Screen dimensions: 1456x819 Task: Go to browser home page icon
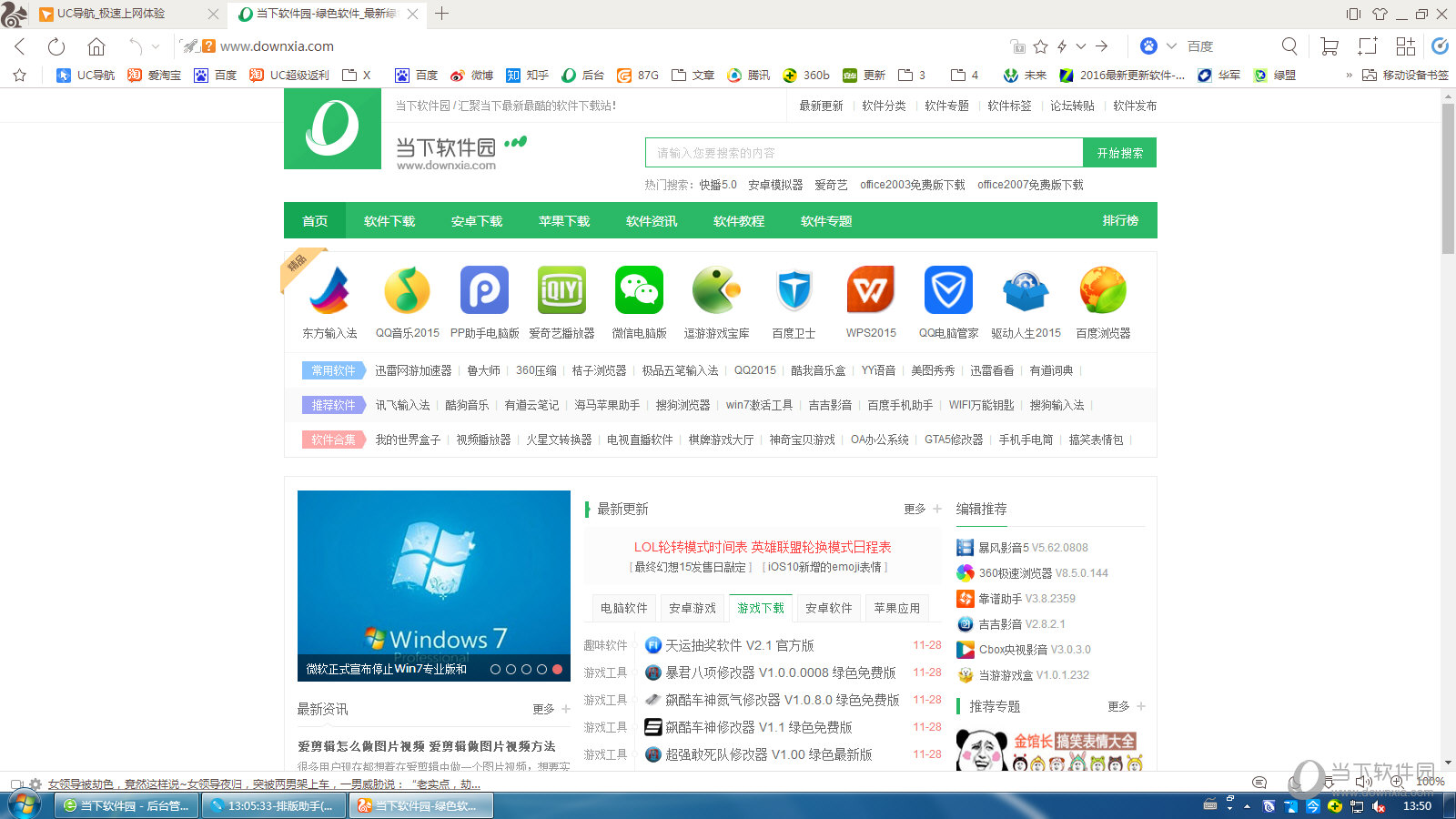pos(96,46)
